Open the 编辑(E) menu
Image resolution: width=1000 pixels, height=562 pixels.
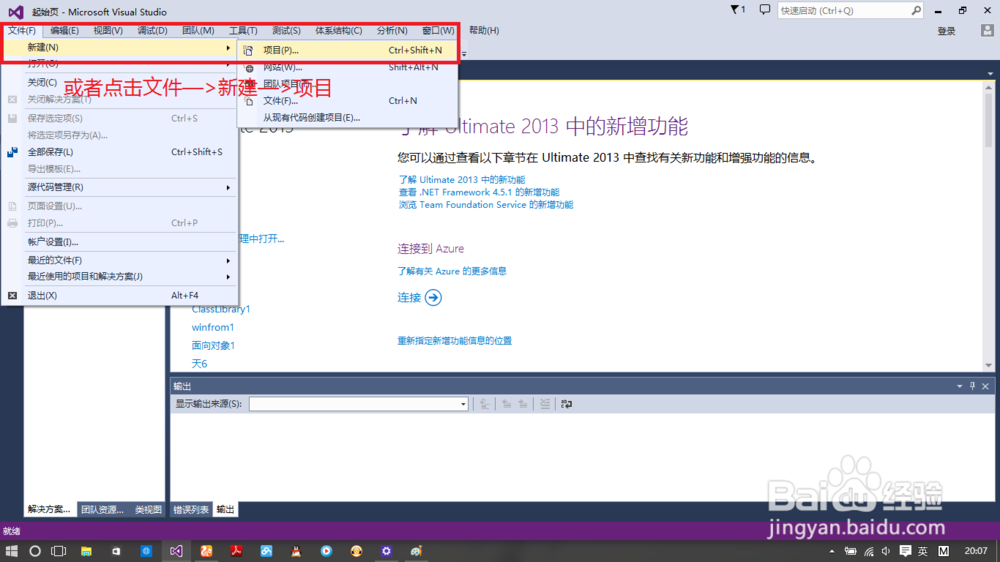[x=64, y=31]
